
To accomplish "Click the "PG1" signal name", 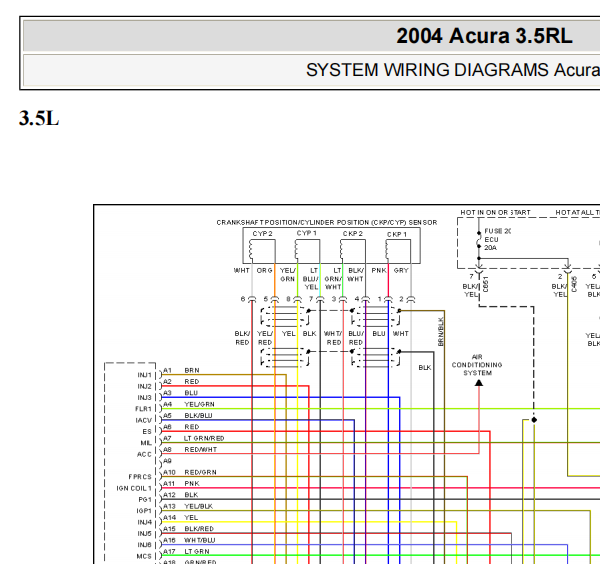I will [145, 500].
